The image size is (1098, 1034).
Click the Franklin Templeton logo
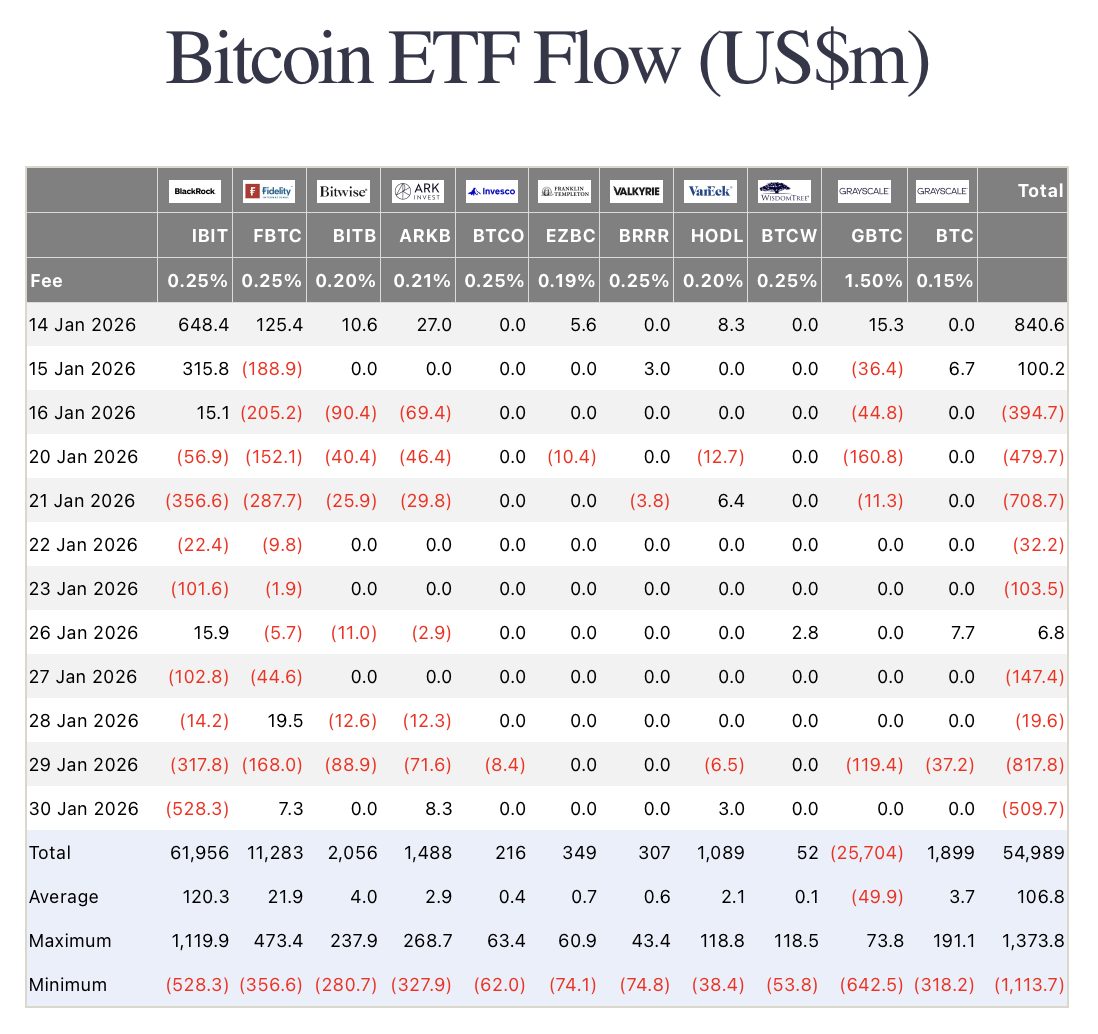[x=565, y=191]
